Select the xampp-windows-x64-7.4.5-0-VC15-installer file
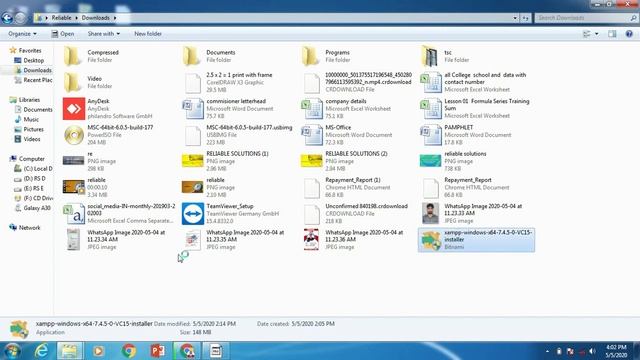Image resolution: width=640 pixels, height=360 pixels. pos(476,240)
